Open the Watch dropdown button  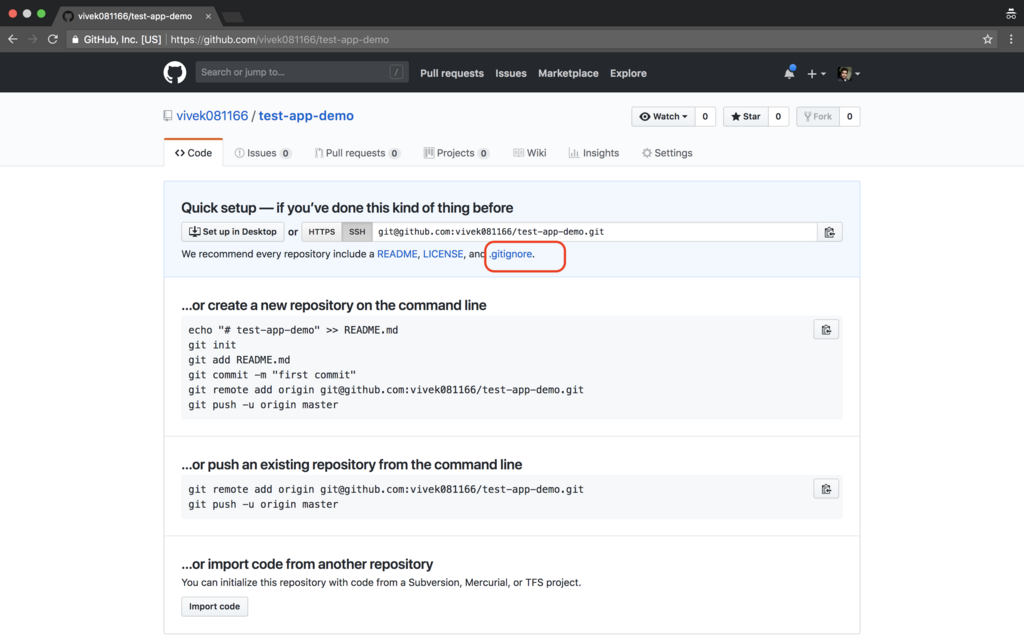664,116
